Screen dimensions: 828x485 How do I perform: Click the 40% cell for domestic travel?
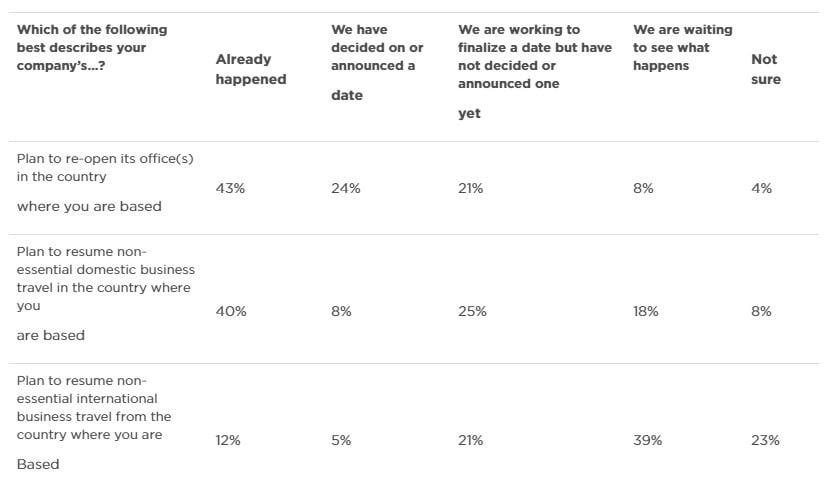tap(231, 311)
